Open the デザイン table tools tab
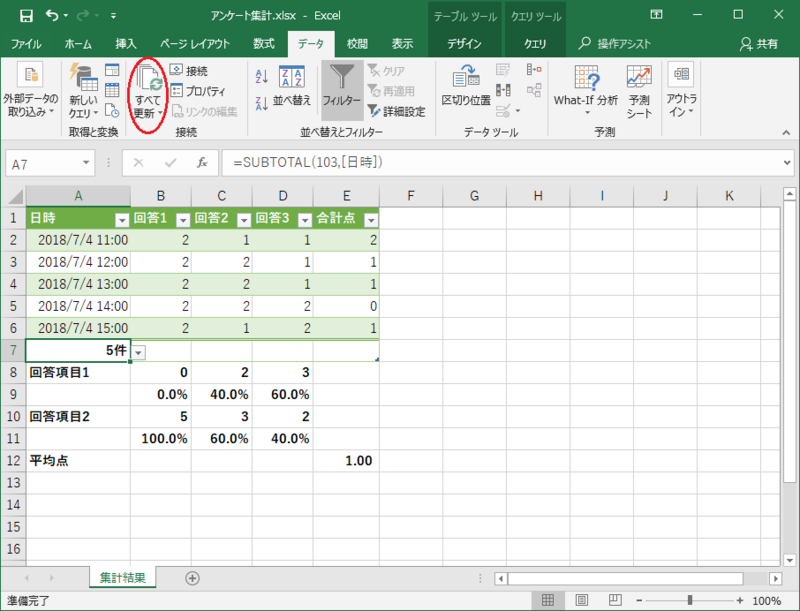Image resolution: width=800 pixels, height=611 pixels. click(464, 44)
